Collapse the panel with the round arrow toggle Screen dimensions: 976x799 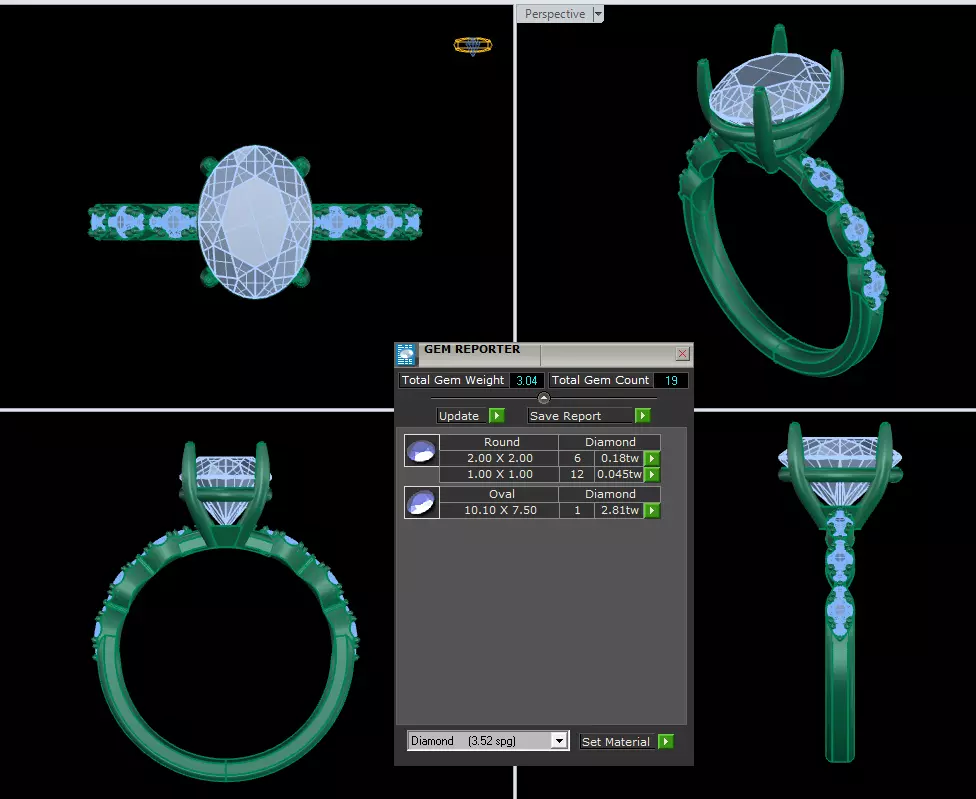click(543, 398)
